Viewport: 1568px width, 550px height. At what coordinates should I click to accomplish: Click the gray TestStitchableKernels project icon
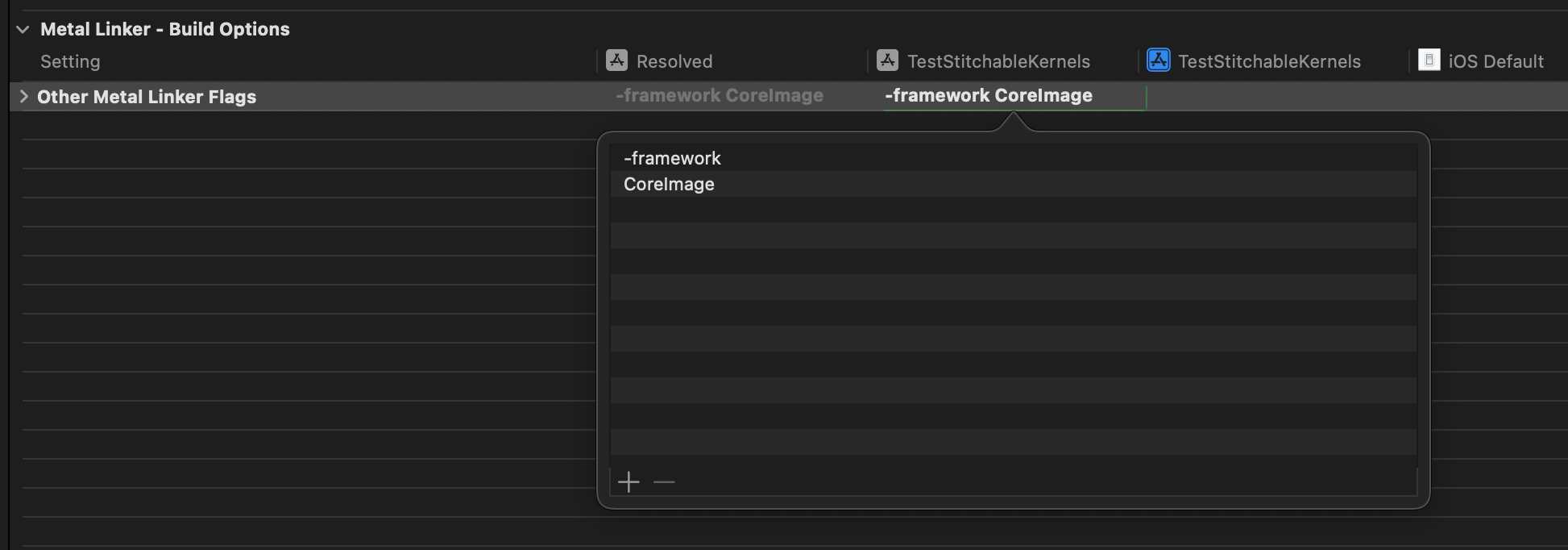(887, 60)
